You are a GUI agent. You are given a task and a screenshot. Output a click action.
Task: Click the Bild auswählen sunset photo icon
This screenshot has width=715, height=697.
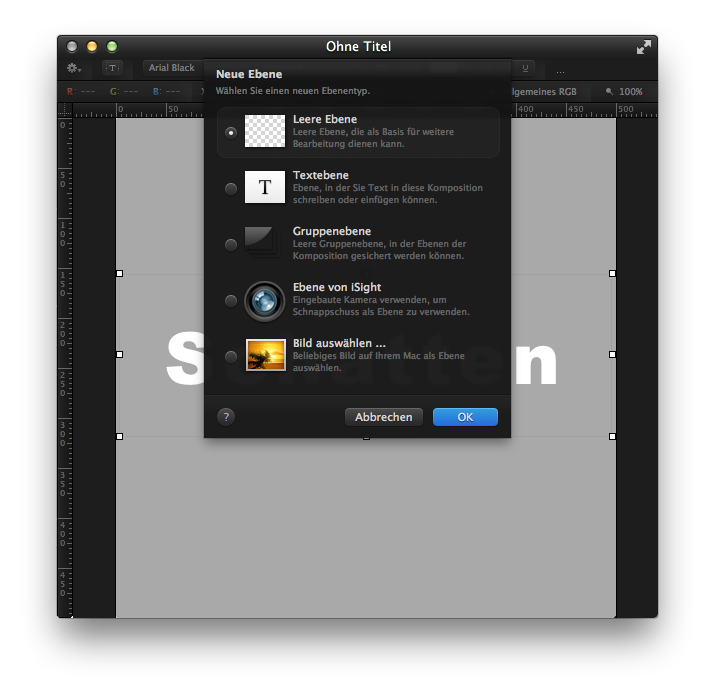pos(265,355)
